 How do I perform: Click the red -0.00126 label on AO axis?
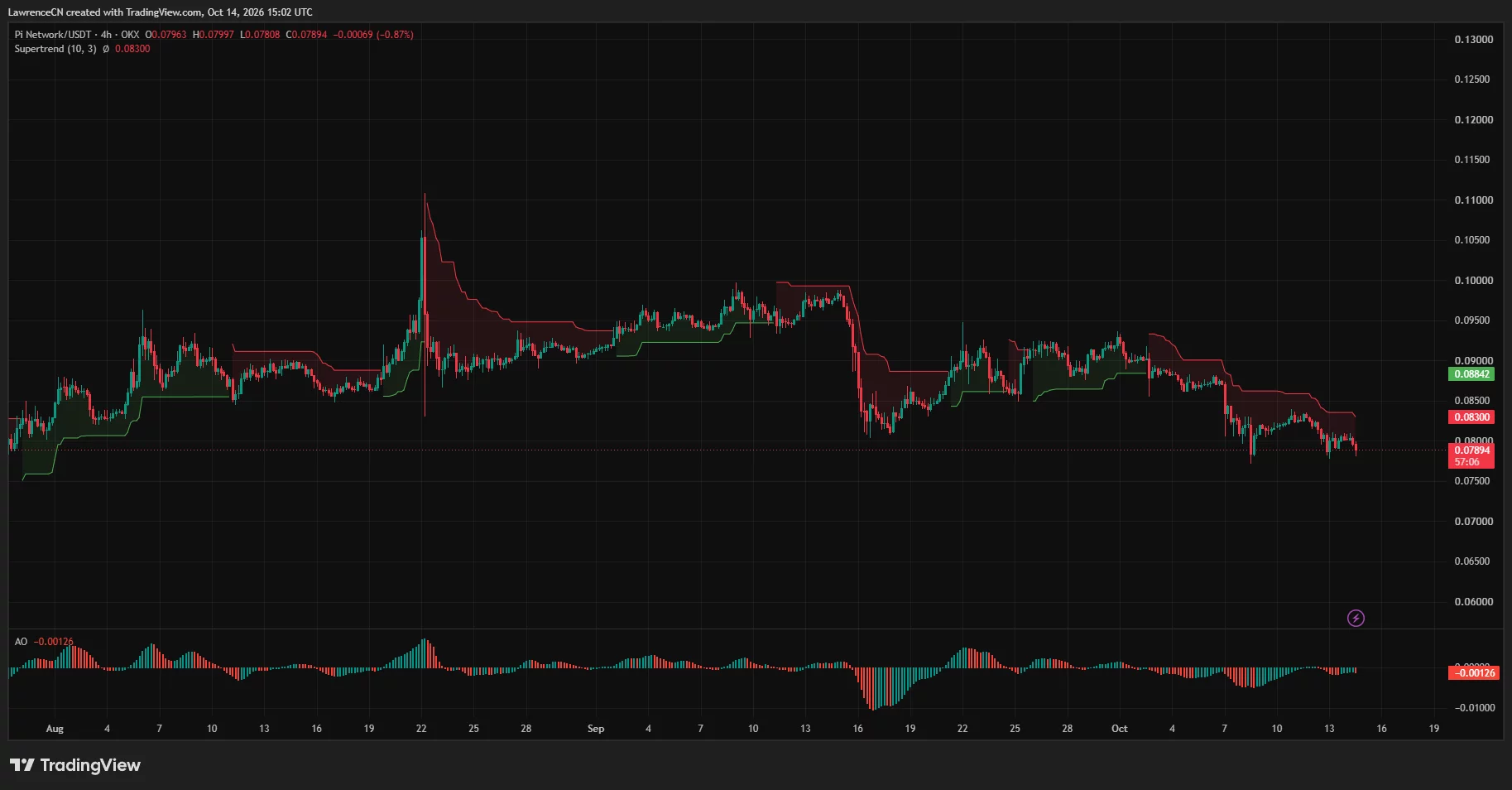[1474, 673]
